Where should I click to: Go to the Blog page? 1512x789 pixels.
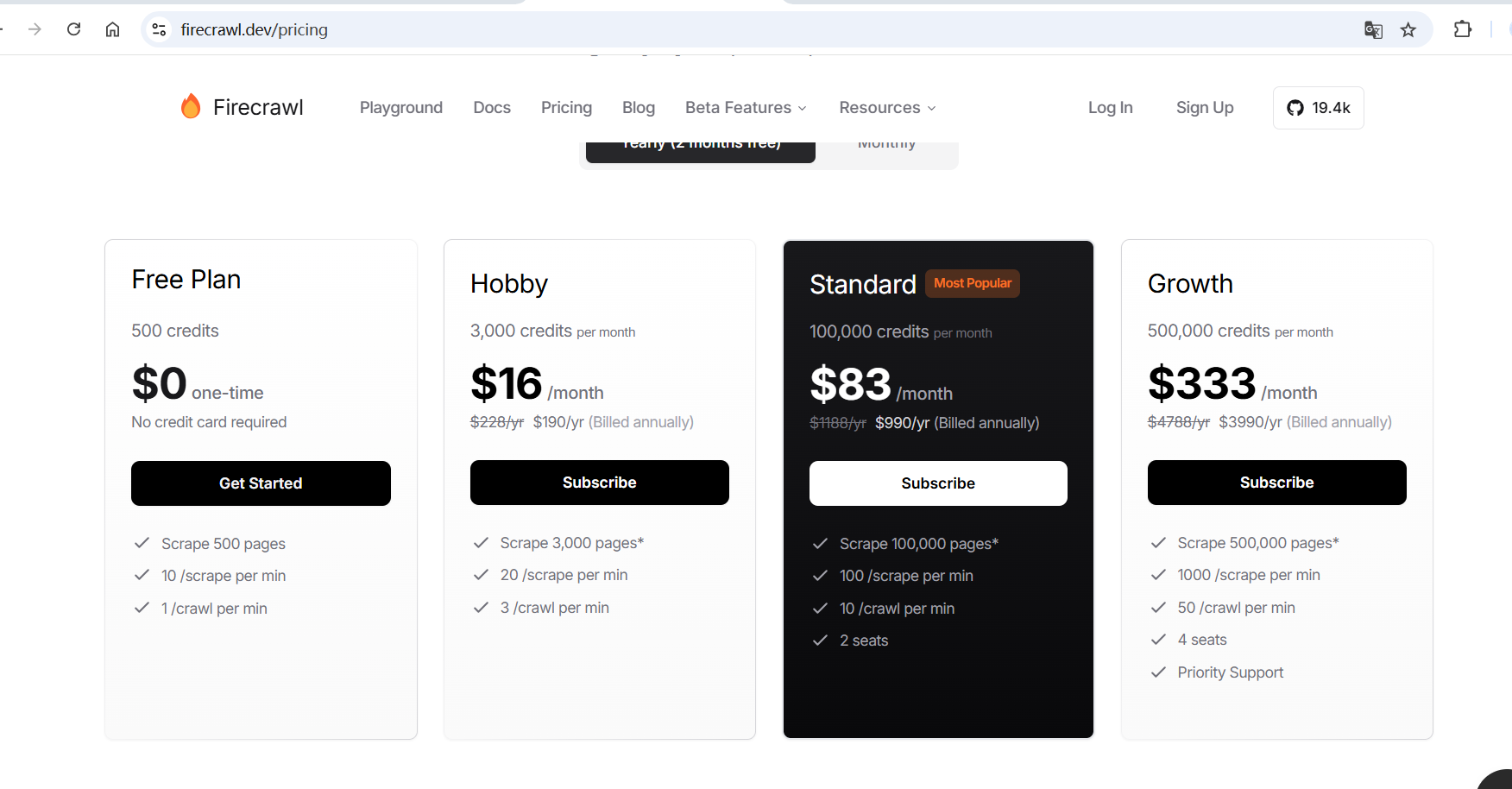639,108
